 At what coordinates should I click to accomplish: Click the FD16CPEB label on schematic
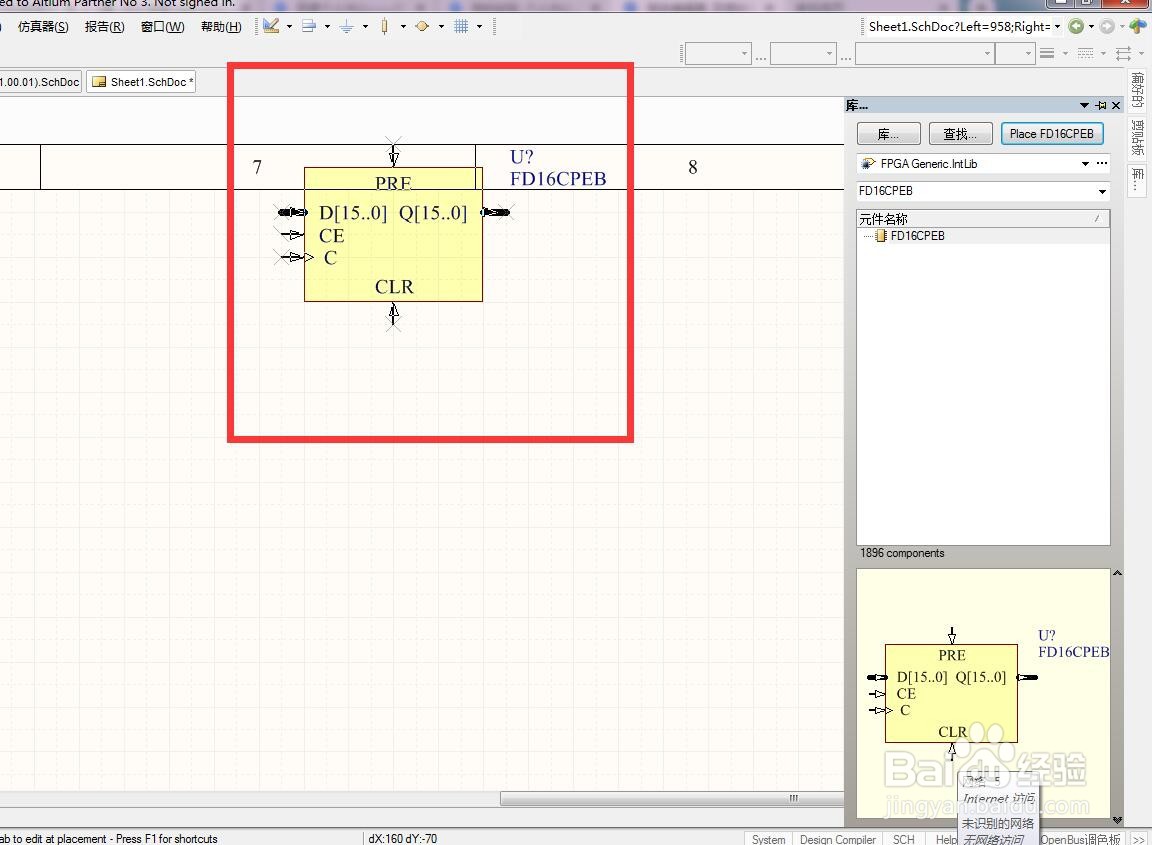coord(558,179)
